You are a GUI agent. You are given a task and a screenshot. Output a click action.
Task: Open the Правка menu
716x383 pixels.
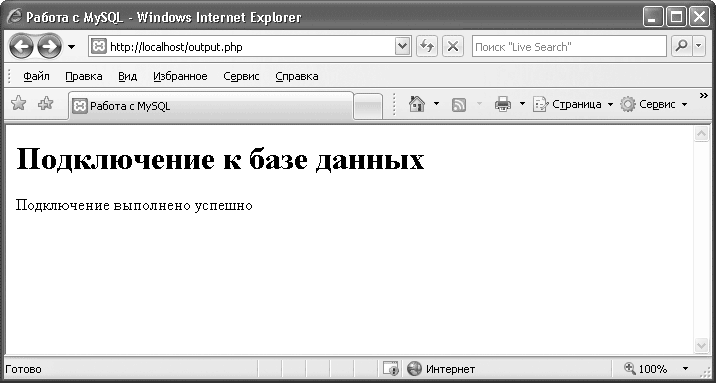pos(84,76)
